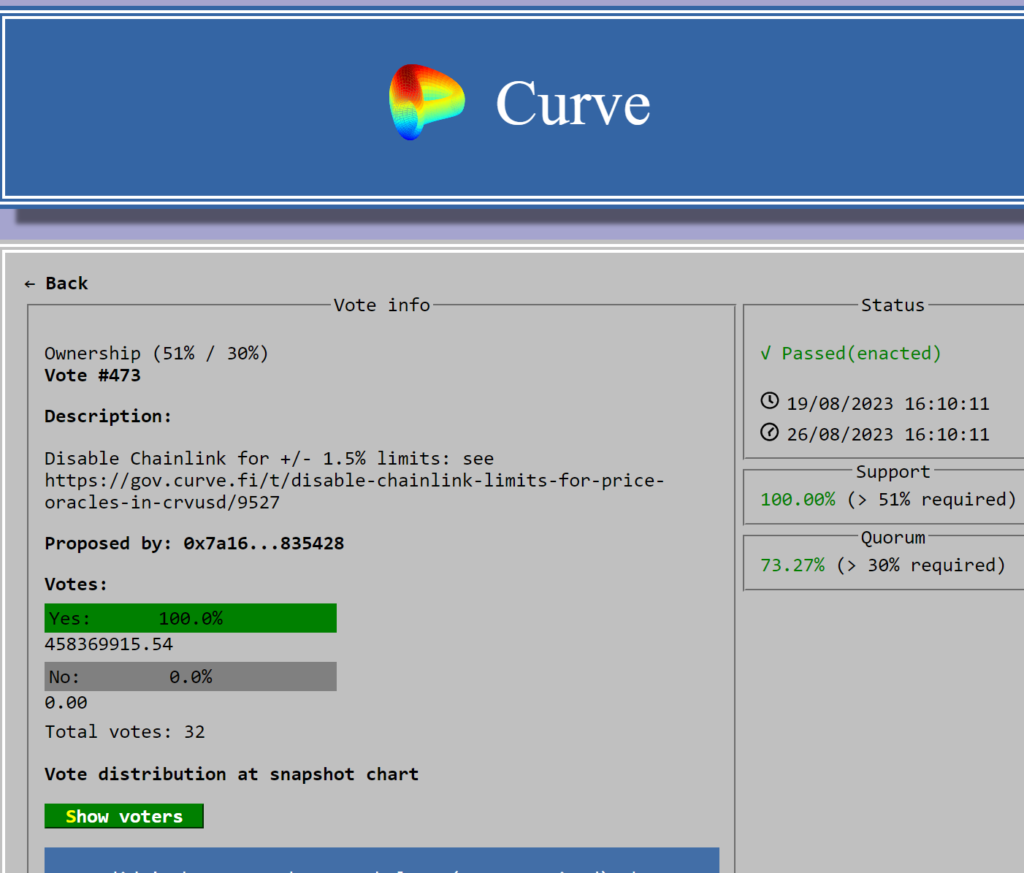Click the end date 26/08/2023 16:10:11 text
The image size is (1024, 873).
(x=887, y=434)
